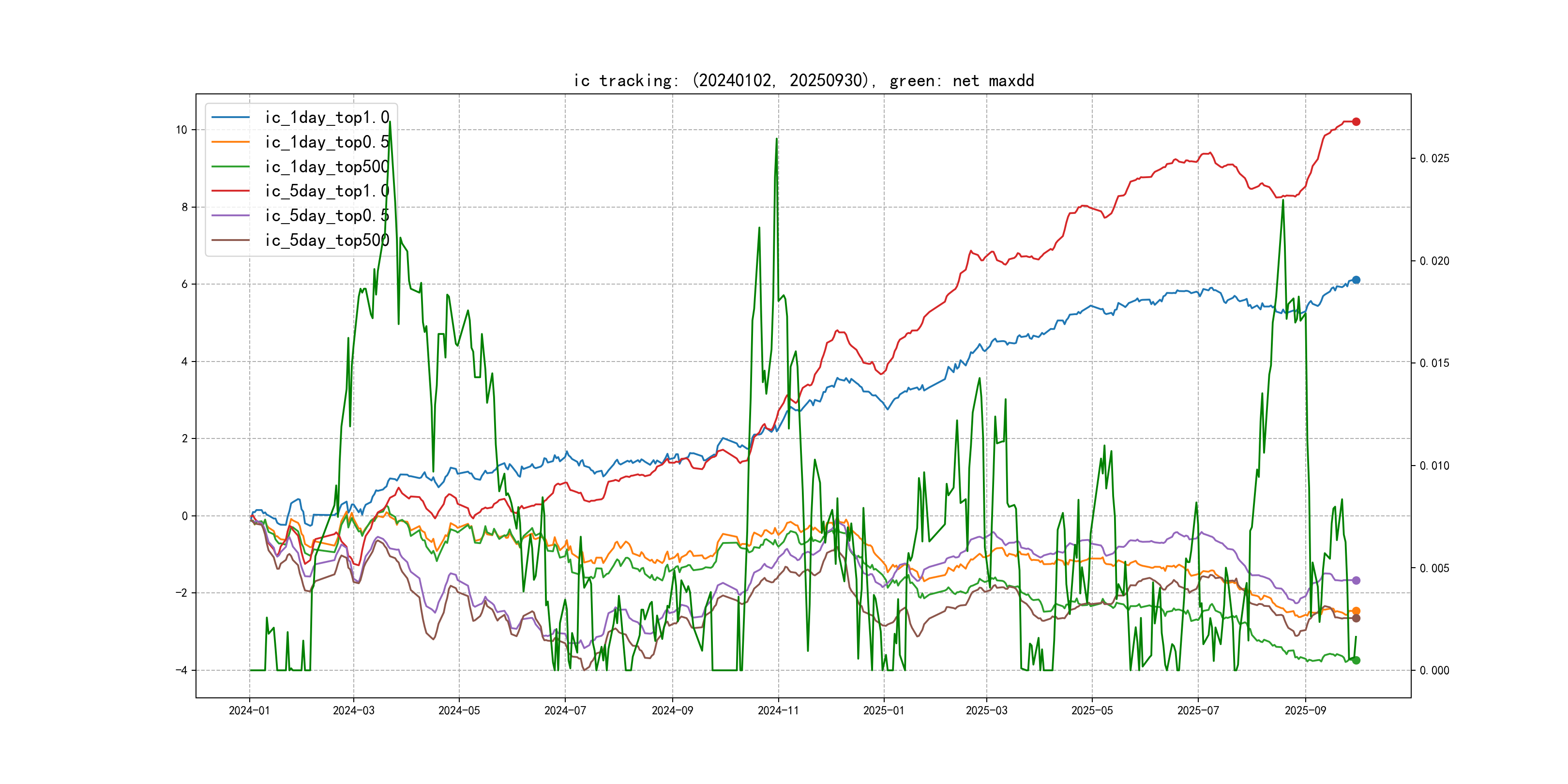The width and height of the screenshot is (1568, 784).
Task: Click the 2024-01 x-axis tick label
Action: click(249, 710)
